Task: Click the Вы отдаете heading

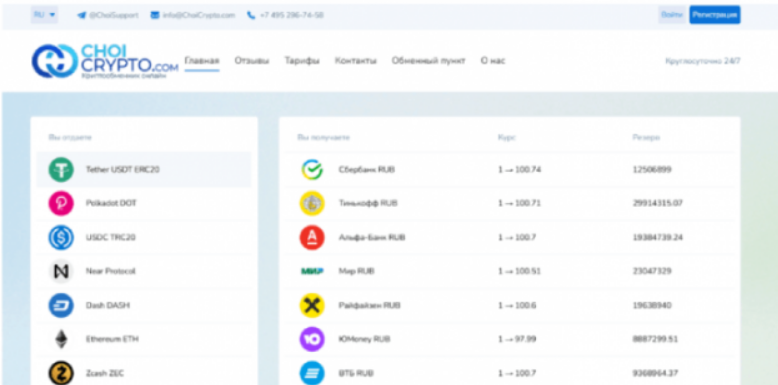Action: coord(70,137)
